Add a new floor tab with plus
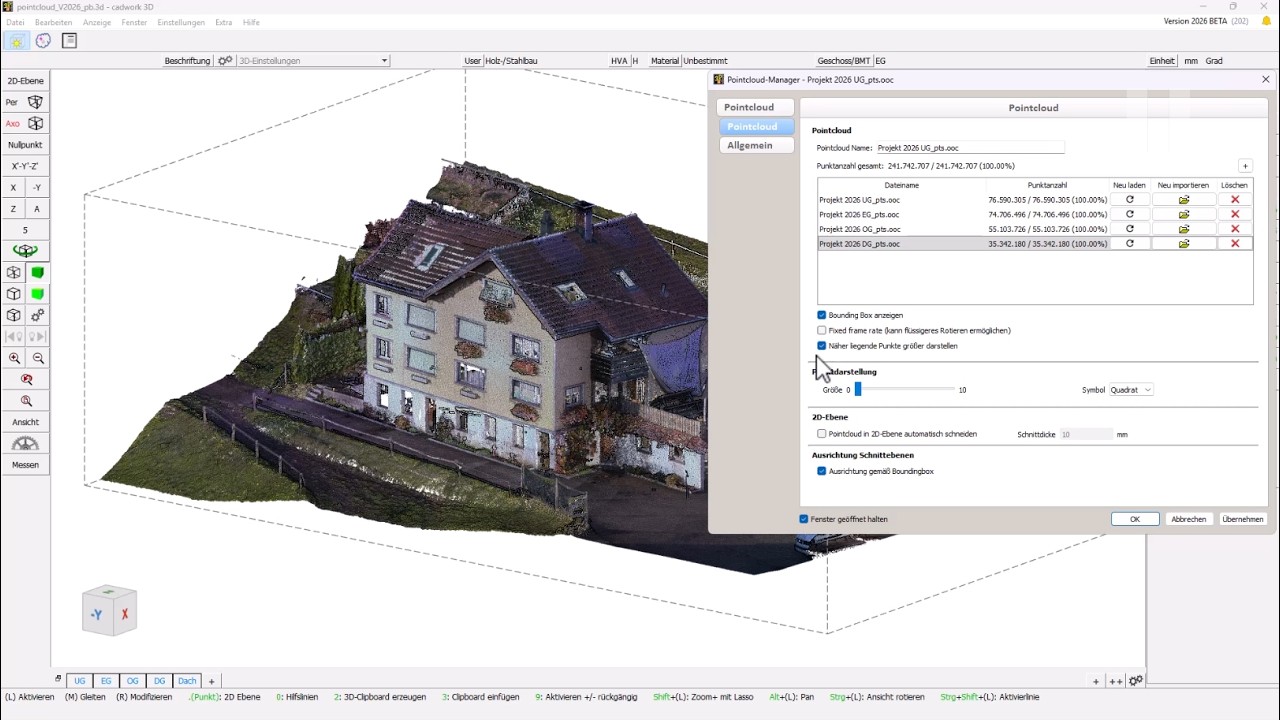The width and height of the screenshot is (1280, 720). (x=211, y=681)
